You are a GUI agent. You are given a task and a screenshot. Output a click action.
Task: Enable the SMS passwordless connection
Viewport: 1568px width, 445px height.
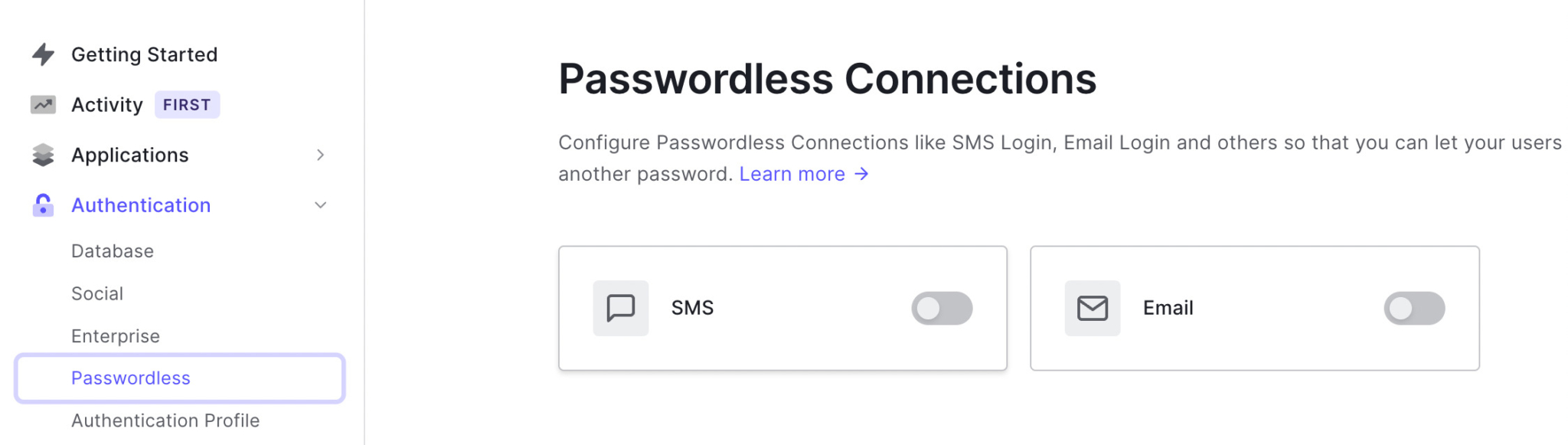(x=942, y=308)
